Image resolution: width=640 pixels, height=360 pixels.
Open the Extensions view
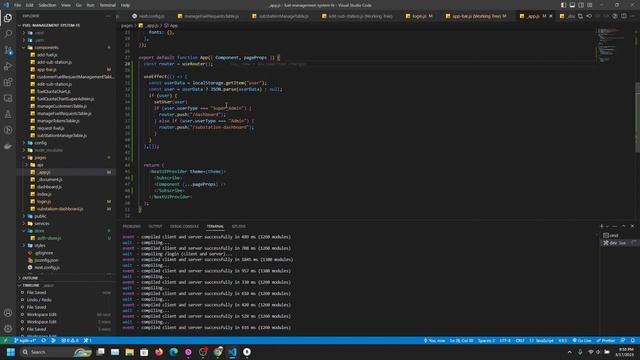[x=8, y=82]
